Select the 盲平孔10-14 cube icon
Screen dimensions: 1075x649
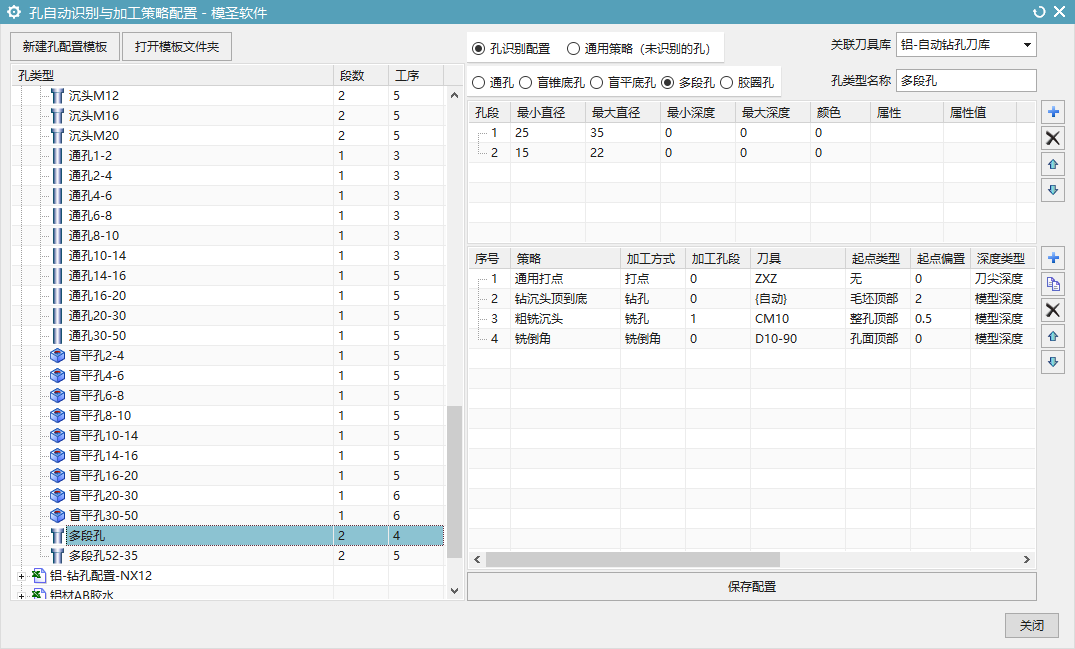pyautogui.click(x=58, y=435)
